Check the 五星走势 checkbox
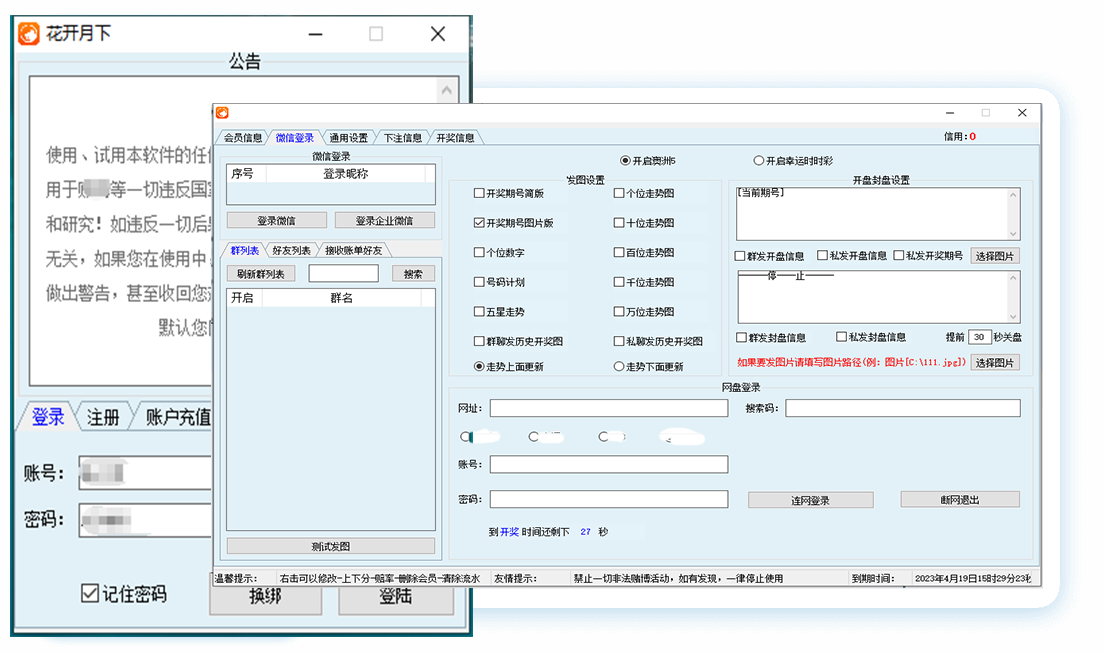This screenshot has width=1104, height=654. tap(477, 312)
